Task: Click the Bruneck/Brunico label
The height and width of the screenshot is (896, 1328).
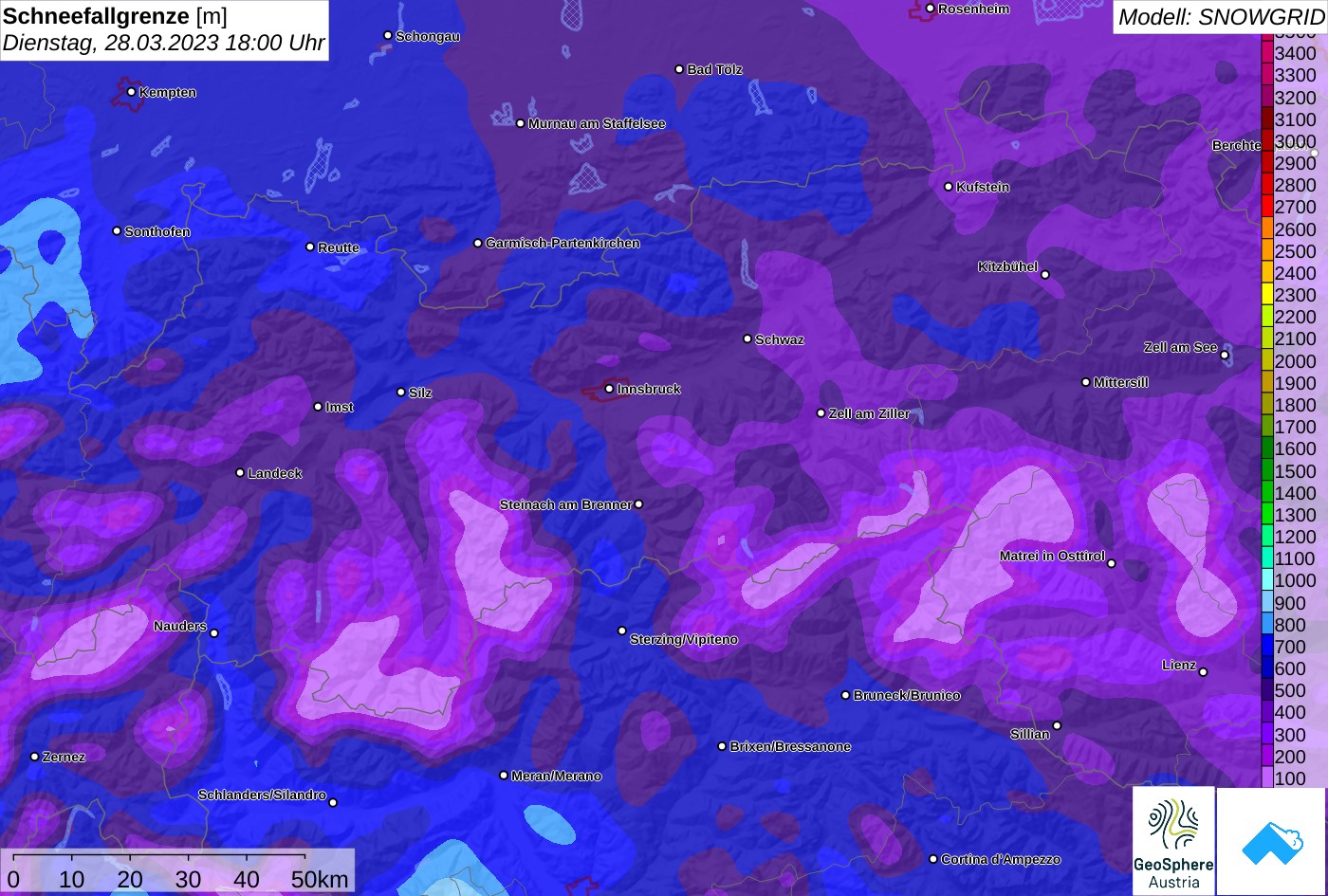Action: [x=907, y=695]
